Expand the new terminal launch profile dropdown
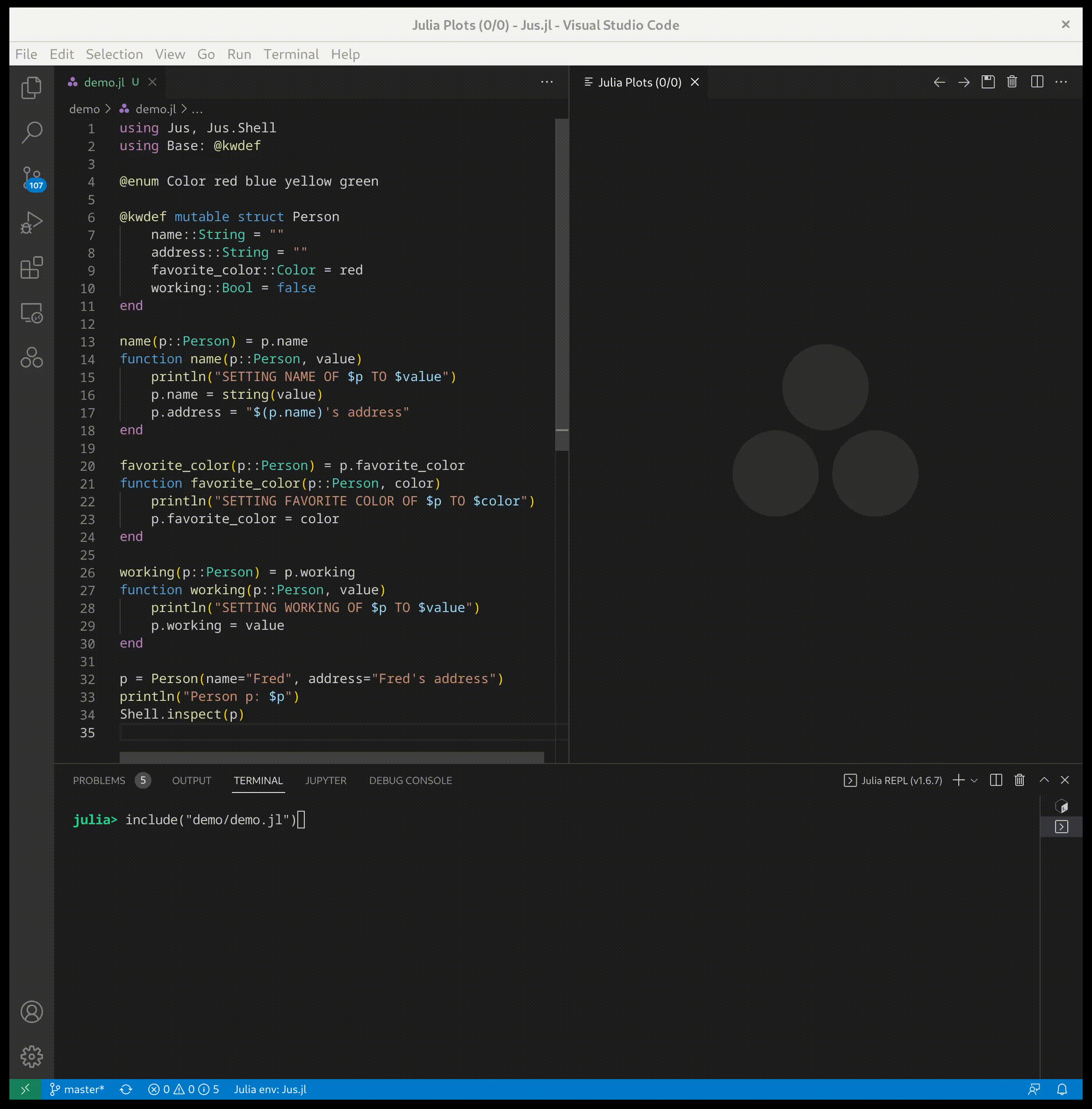1092x1109 pixels. click(x=974, y=780)
